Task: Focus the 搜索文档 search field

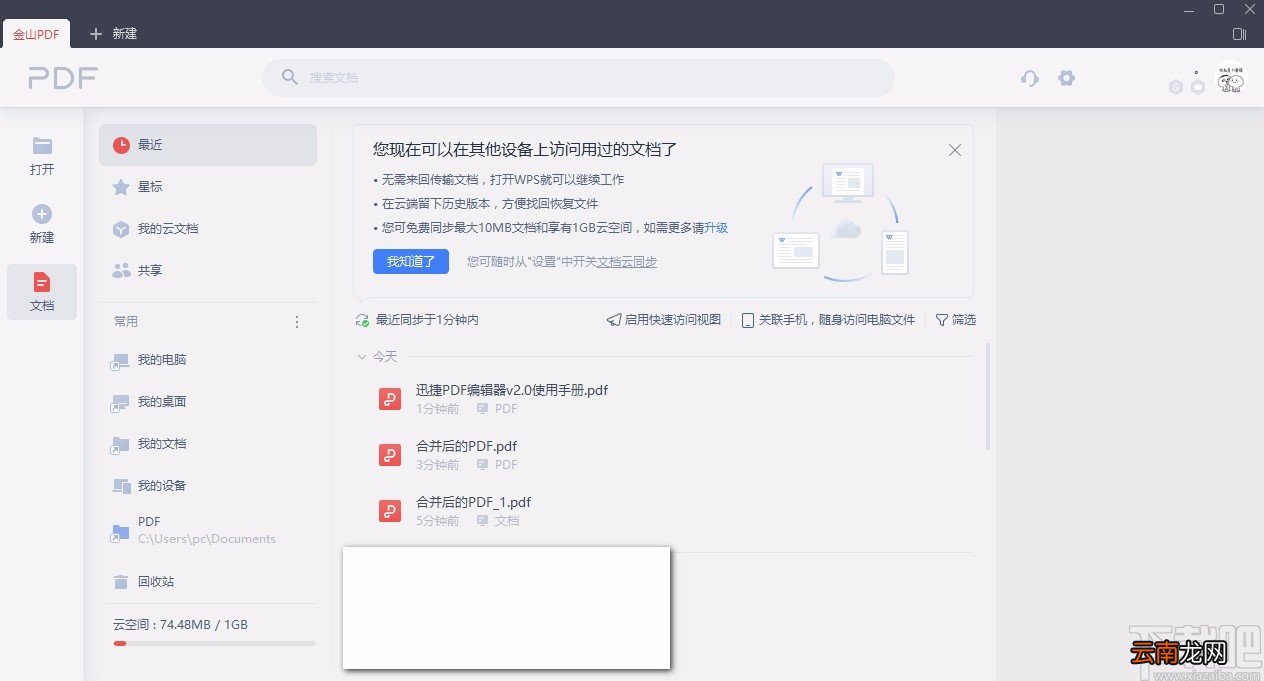Action: click(x=578, y=78)
